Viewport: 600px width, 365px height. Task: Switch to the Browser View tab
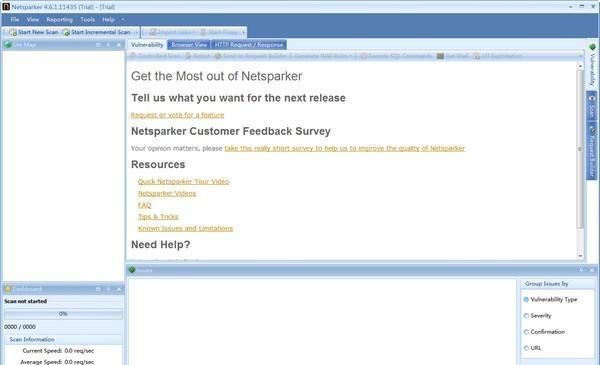pyautogui.click(x=189, y=45)
